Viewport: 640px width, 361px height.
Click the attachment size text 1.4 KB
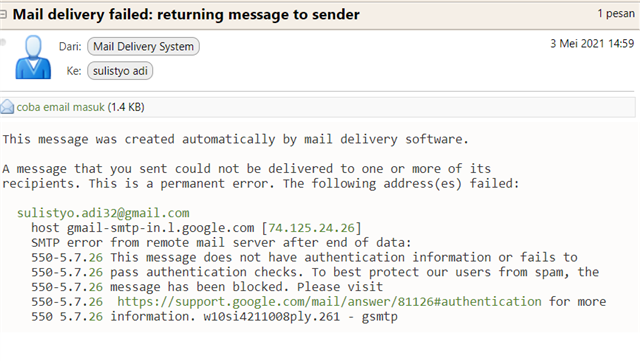126,107
